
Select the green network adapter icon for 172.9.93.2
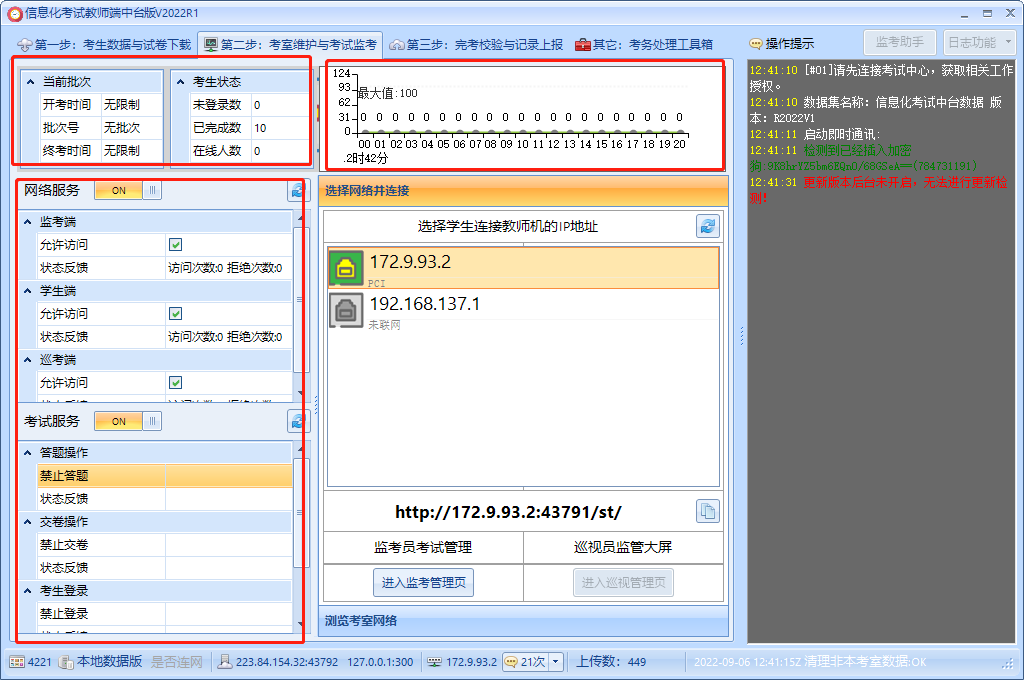click(x=345, y=268)
